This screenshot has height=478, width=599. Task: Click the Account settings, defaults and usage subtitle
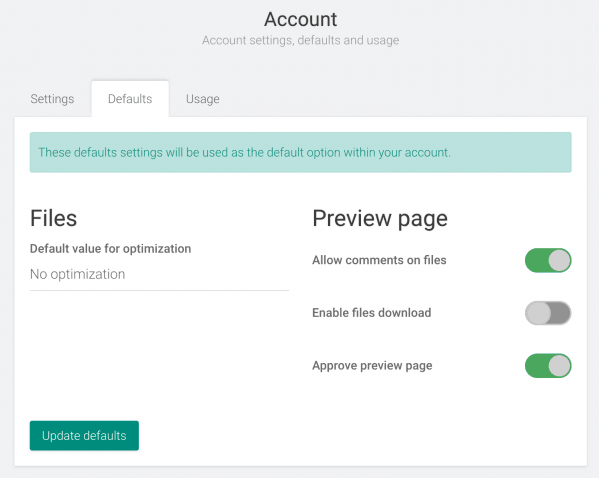[301, 40]
